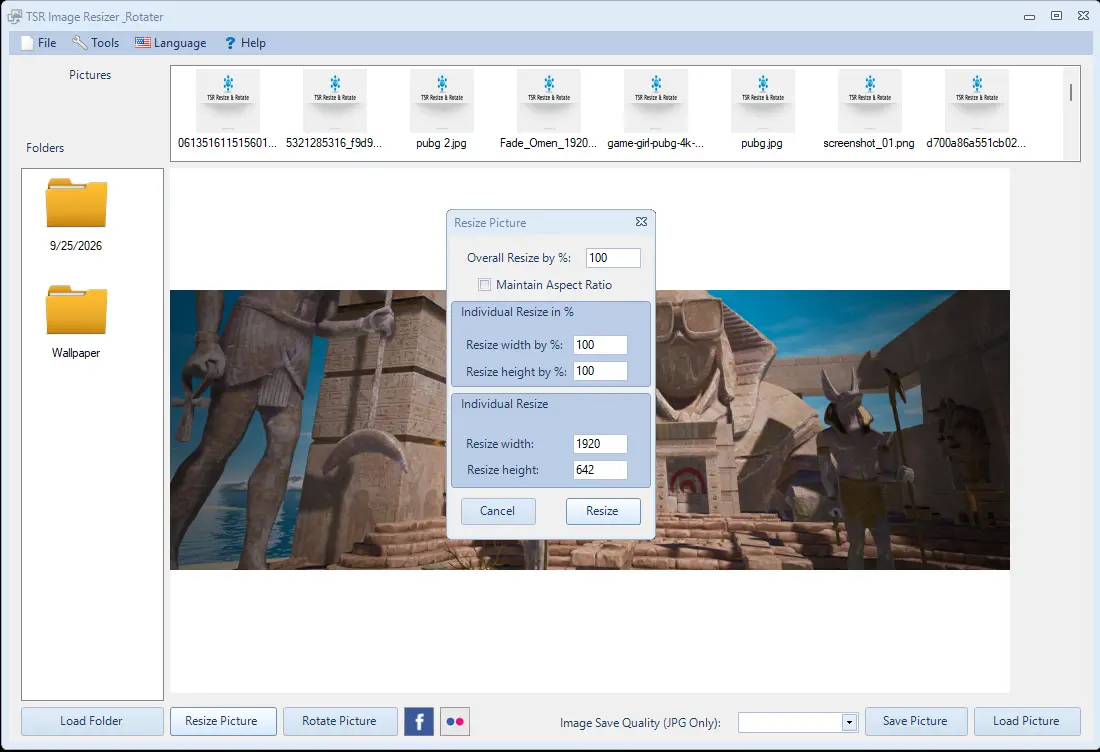Screen dimensions: 1100x752
Task: Click the Rotate Picture button
Action: [x=340, y=721]
